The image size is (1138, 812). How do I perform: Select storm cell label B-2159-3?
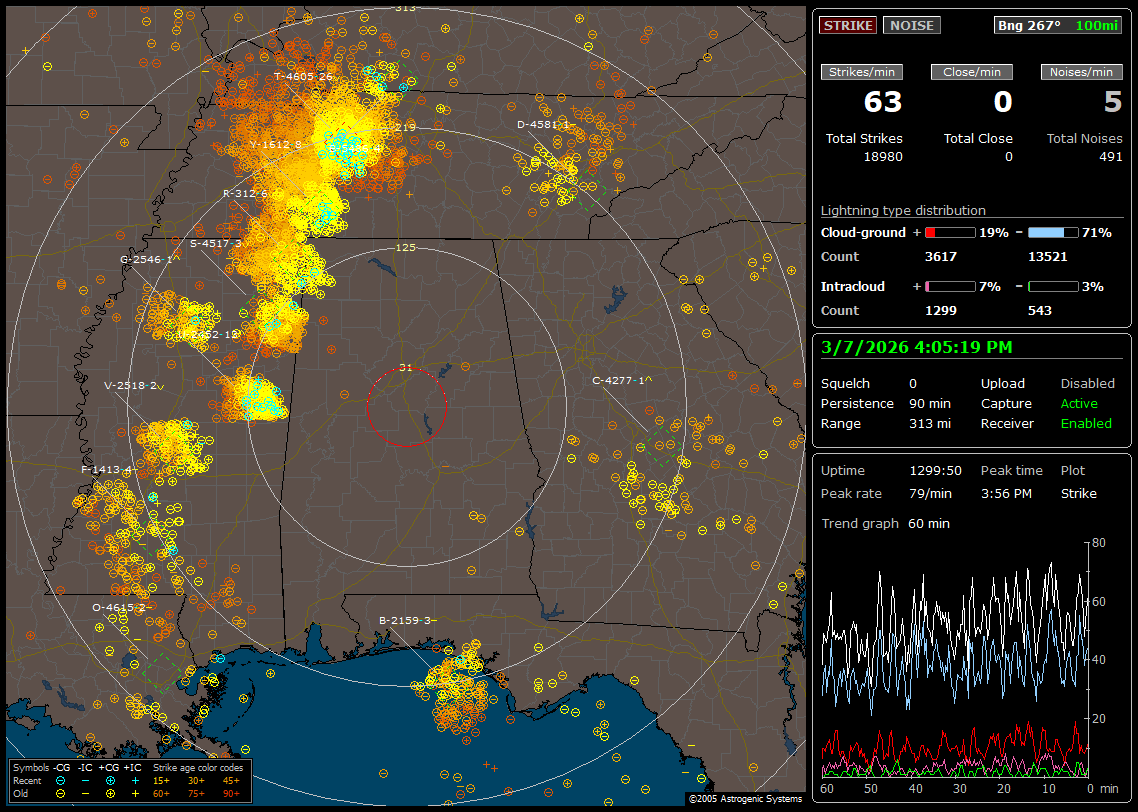(x=405, y=620)
